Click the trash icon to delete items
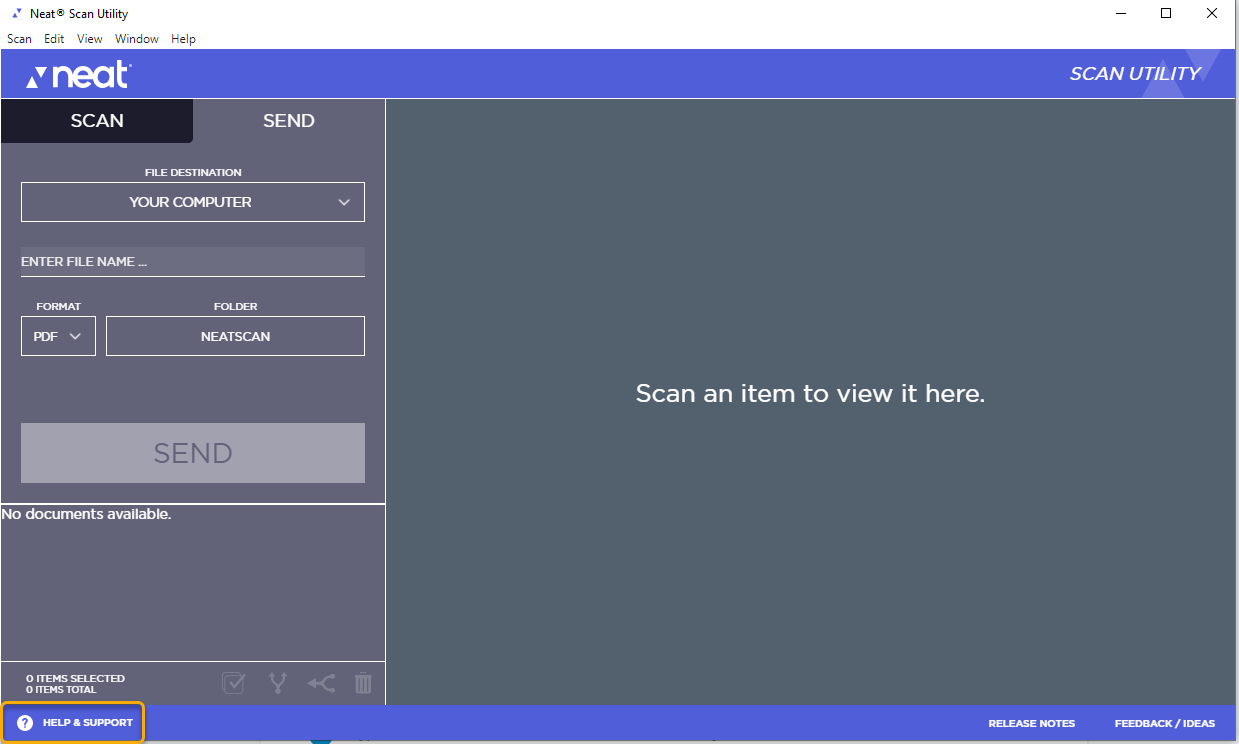 [363, 683]
